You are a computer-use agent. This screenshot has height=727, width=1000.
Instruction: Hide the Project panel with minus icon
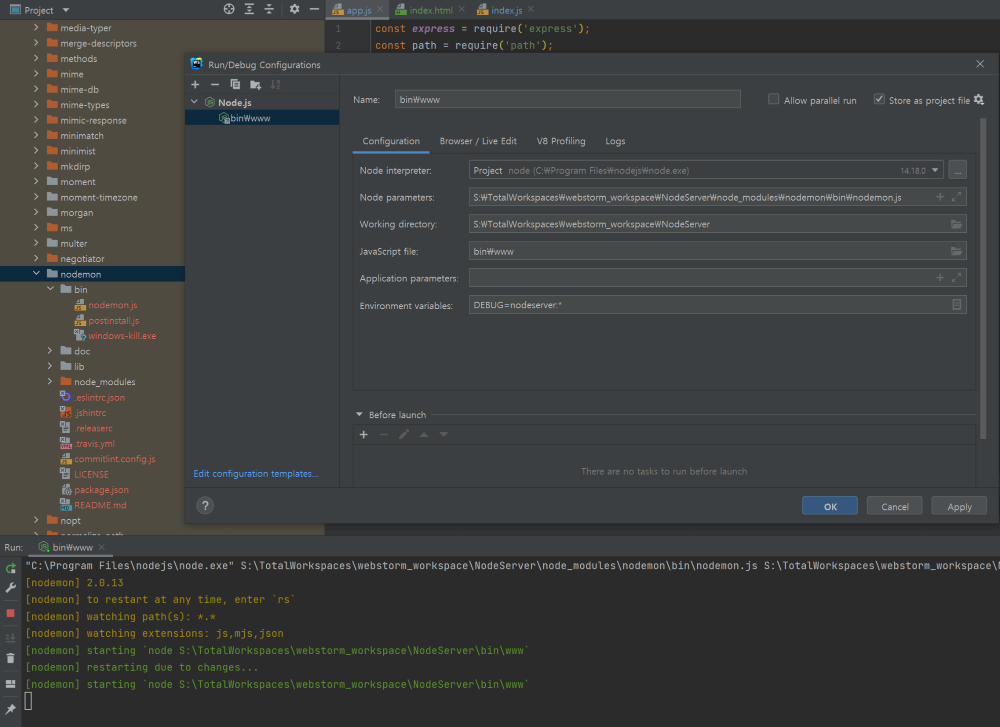(x=314, y=9)
